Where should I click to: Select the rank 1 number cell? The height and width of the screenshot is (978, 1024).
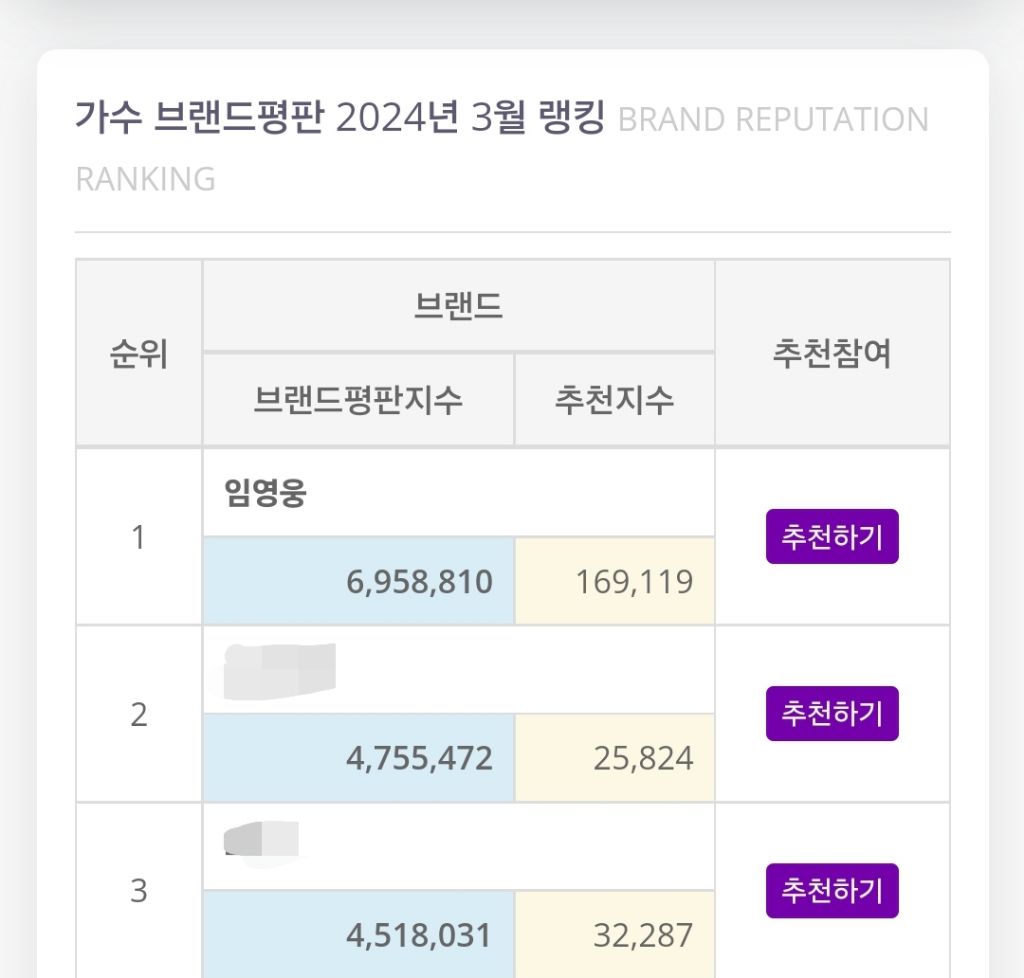(x=139, y=537)
